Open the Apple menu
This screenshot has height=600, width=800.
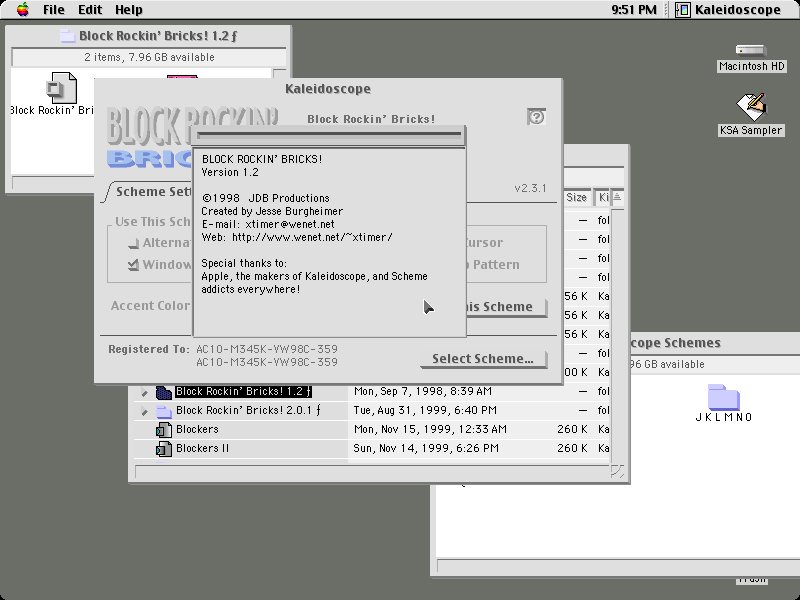tap(22, 10)
